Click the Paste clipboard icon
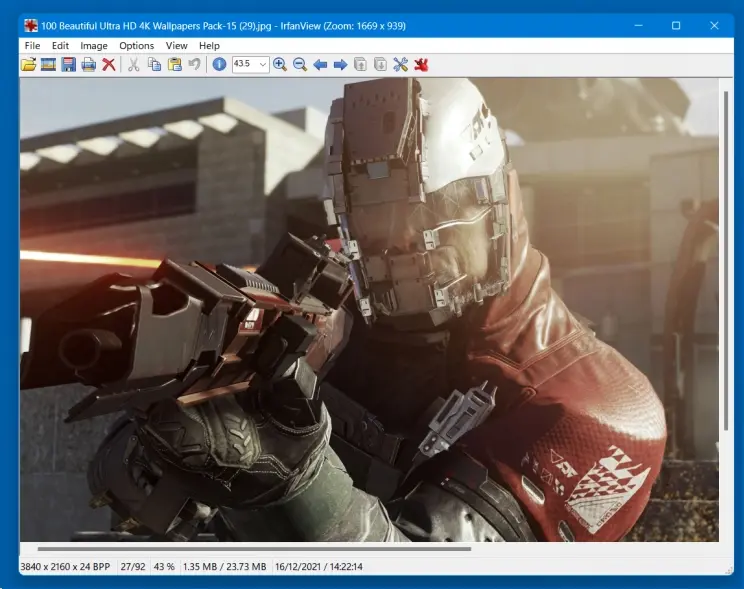This screenshot has width=744, height=589. 174,64
